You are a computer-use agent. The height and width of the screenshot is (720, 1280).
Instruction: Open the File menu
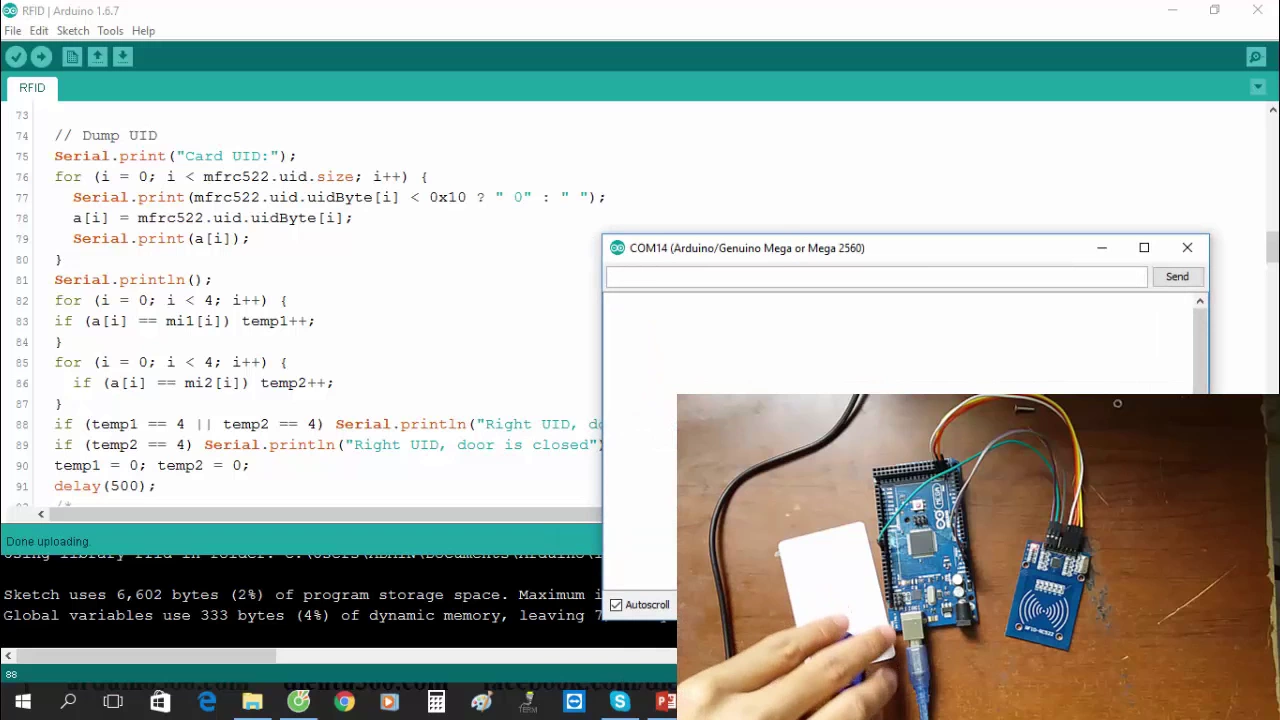pyautogui.click(x=13, y=31)
